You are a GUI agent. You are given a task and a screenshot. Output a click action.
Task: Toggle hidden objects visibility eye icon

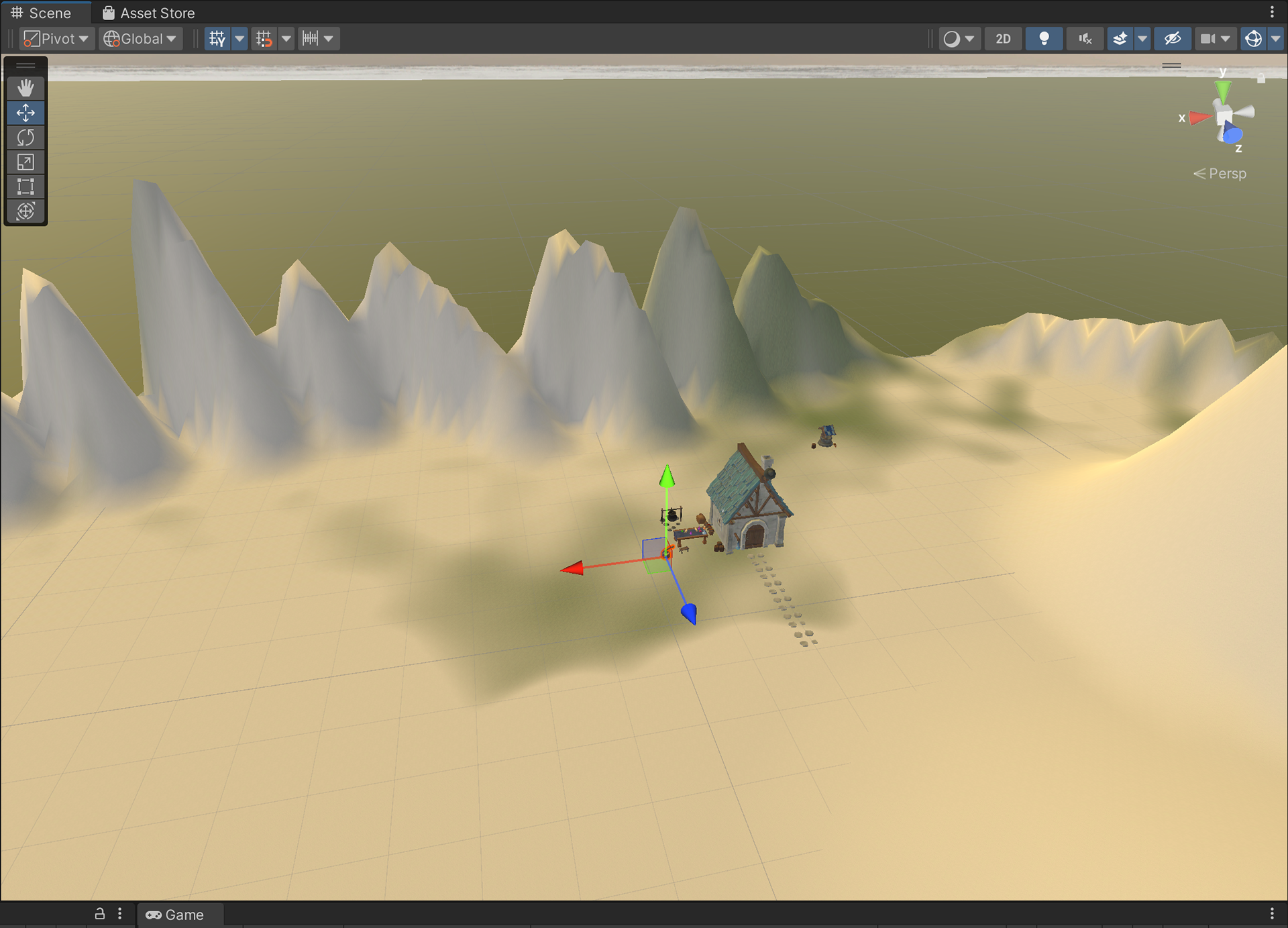[1172, 39]
